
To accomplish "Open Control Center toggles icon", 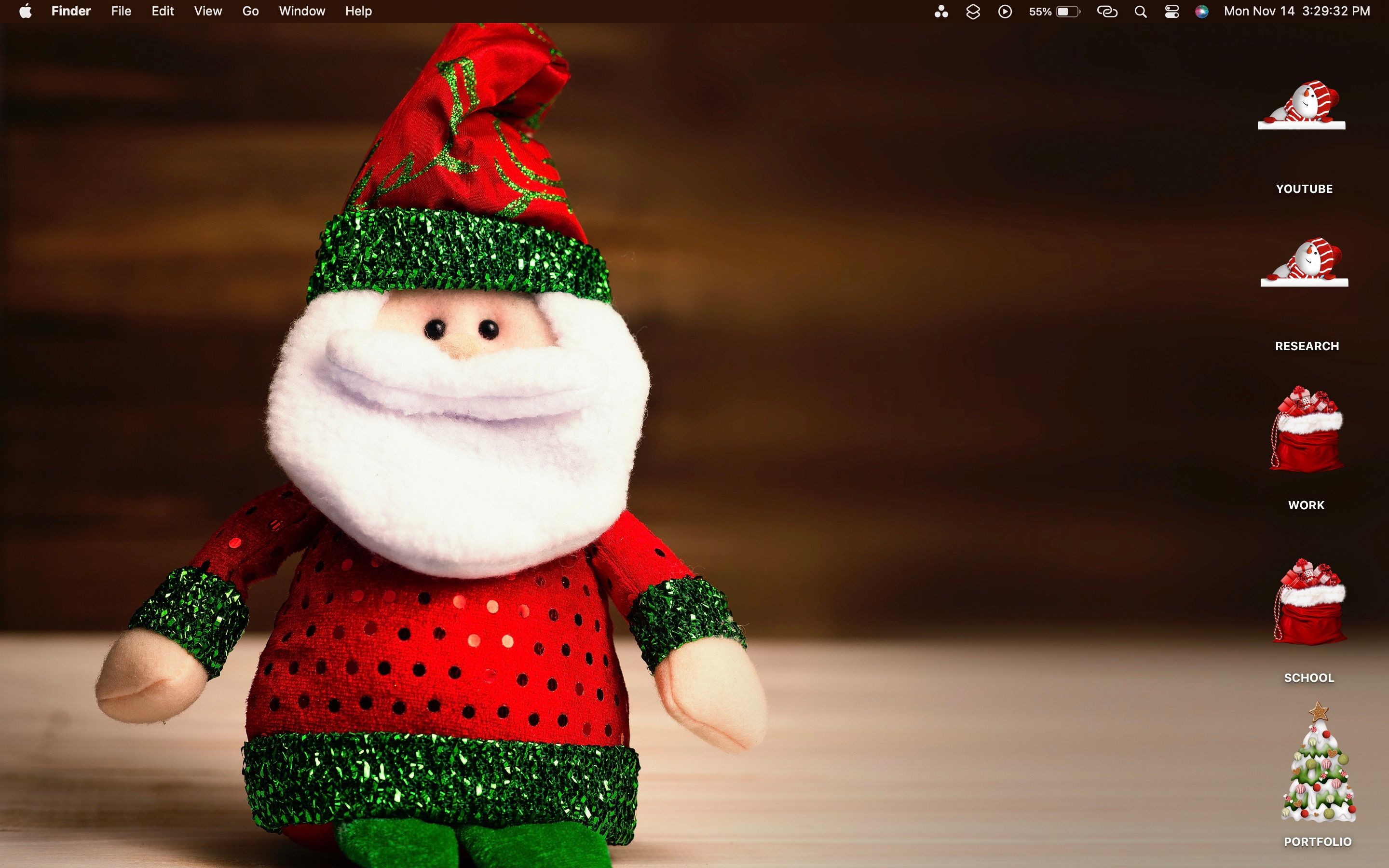I will (1171, 12).
